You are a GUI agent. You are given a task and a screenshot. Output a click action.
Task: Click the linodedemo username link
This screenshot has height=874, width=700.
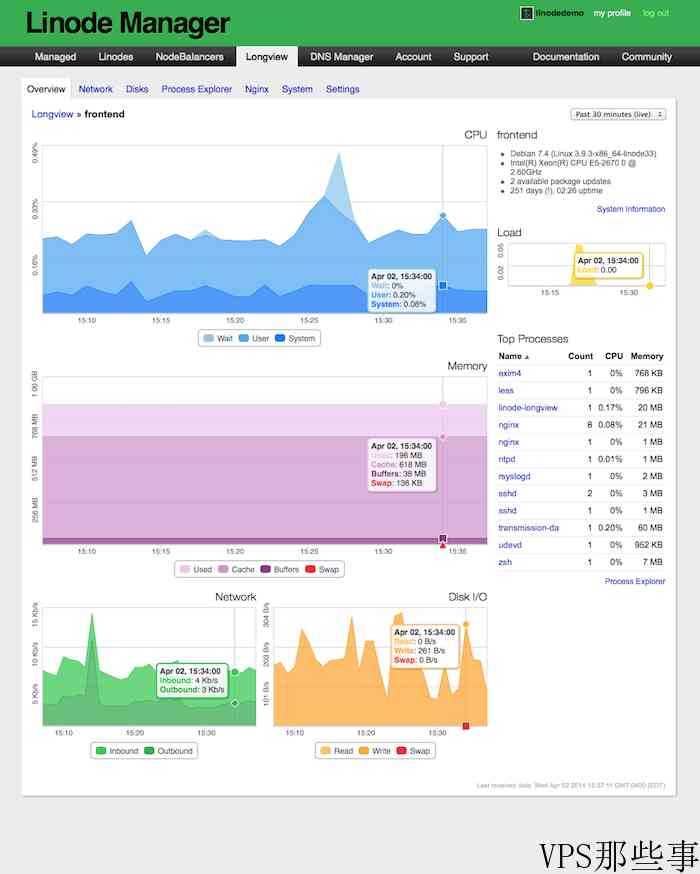(560, 13)
